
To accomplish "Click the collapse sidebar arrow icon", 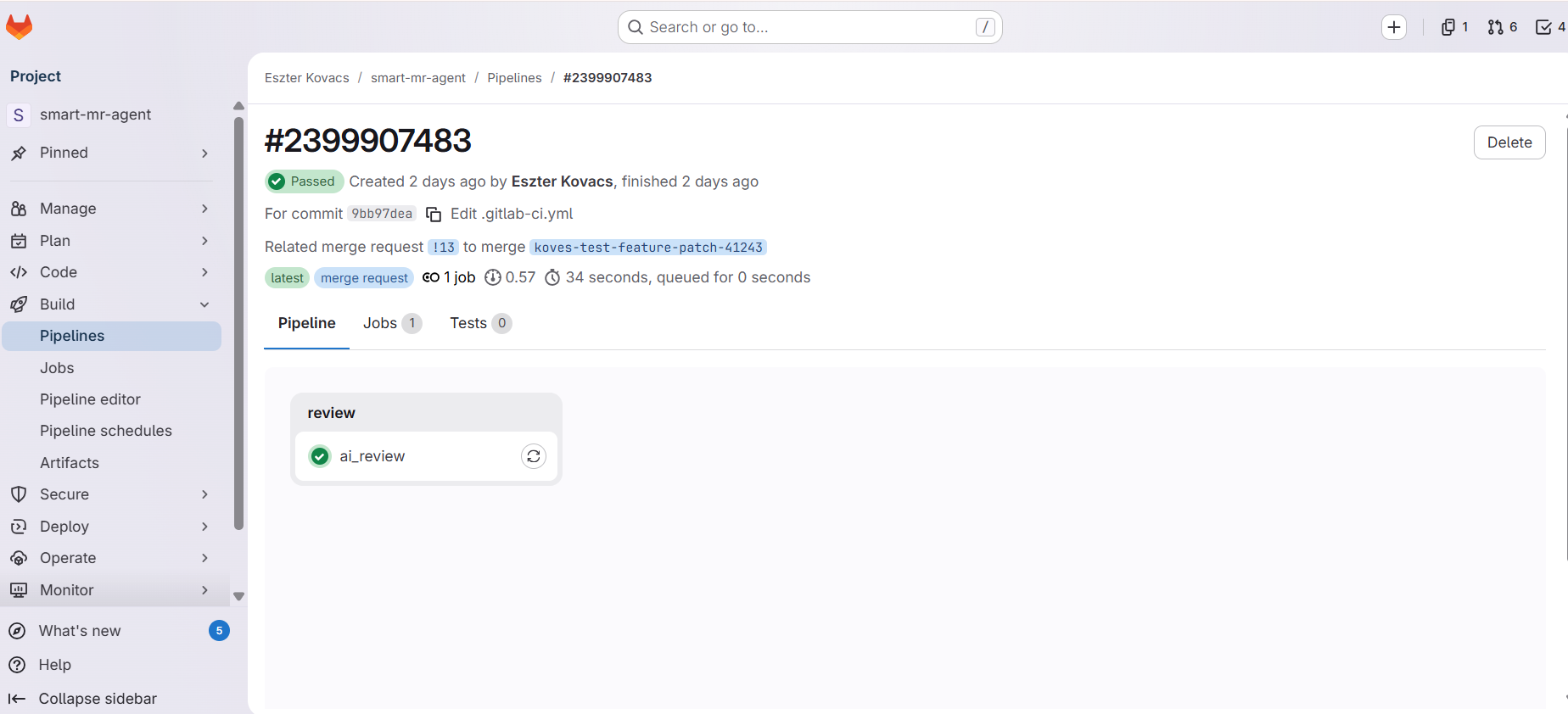I will coord(17,699).
